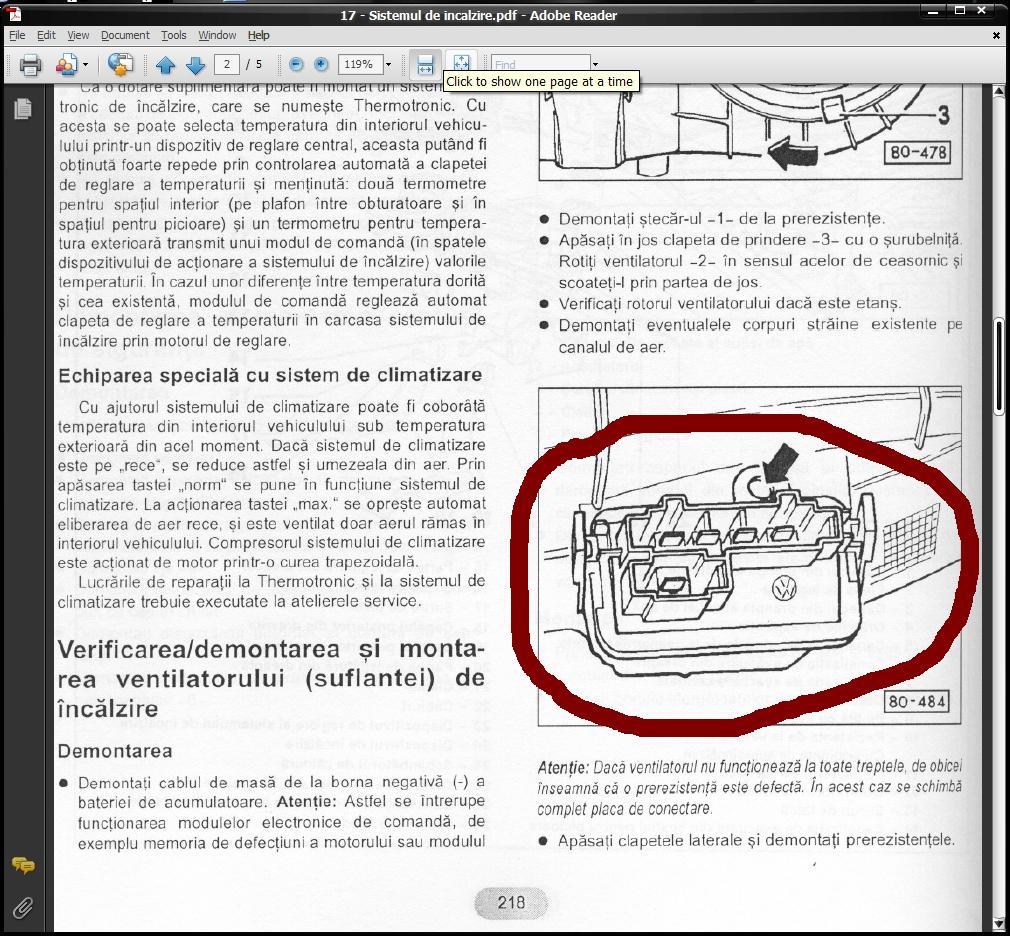Image resolution: width=1010 pixels, height=936 pixels.
Task: Click the globe-and-page web conference icon
Action: coord(120,64)
